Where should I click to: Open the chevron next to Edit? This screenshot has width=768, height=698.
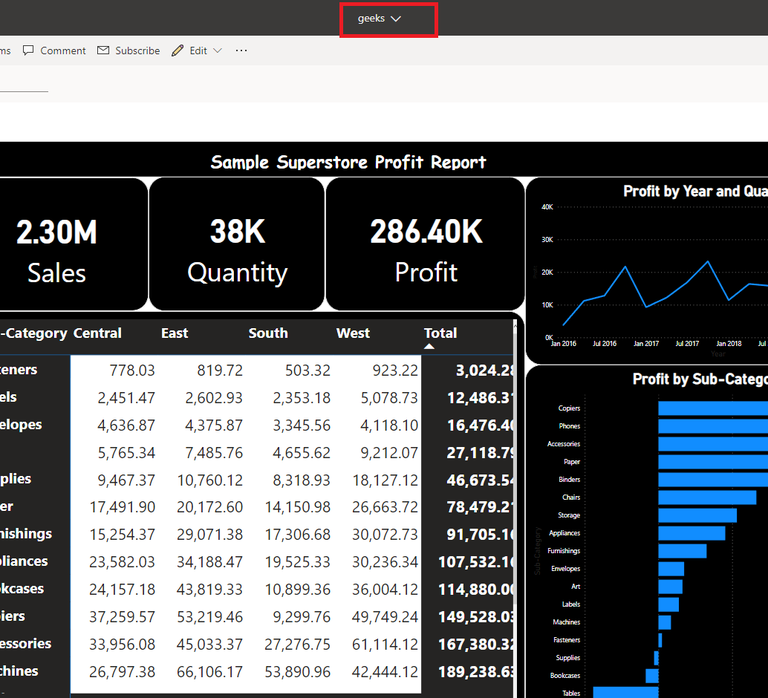coord(217,51)
